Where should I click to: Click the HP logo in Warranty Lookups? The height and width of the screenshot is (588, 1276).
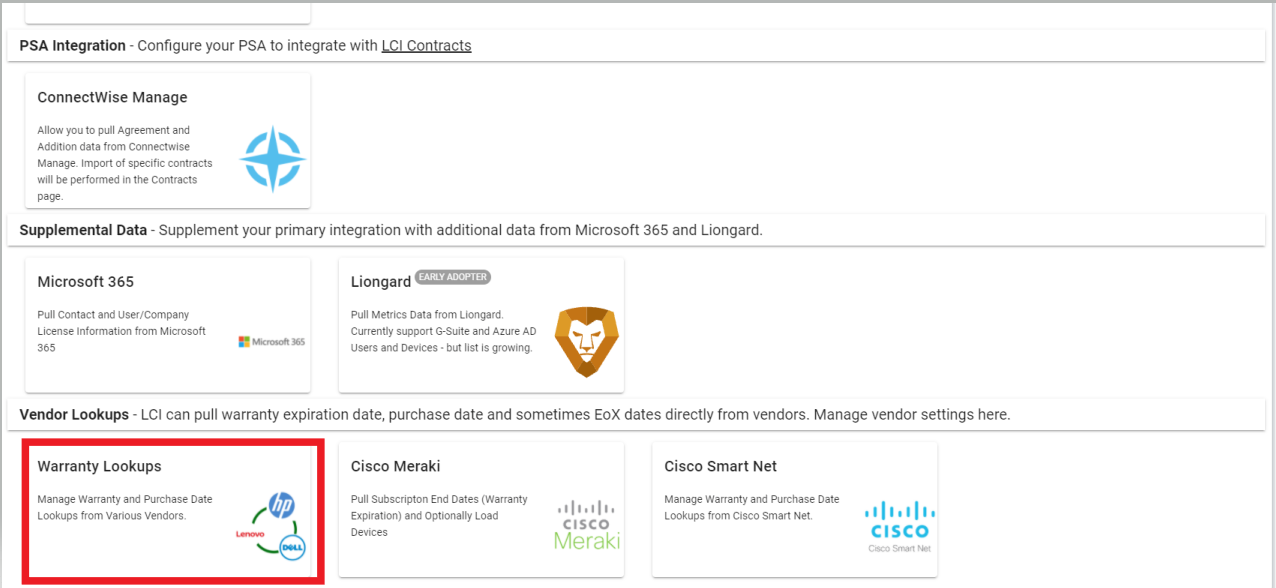tap(282, 505)
